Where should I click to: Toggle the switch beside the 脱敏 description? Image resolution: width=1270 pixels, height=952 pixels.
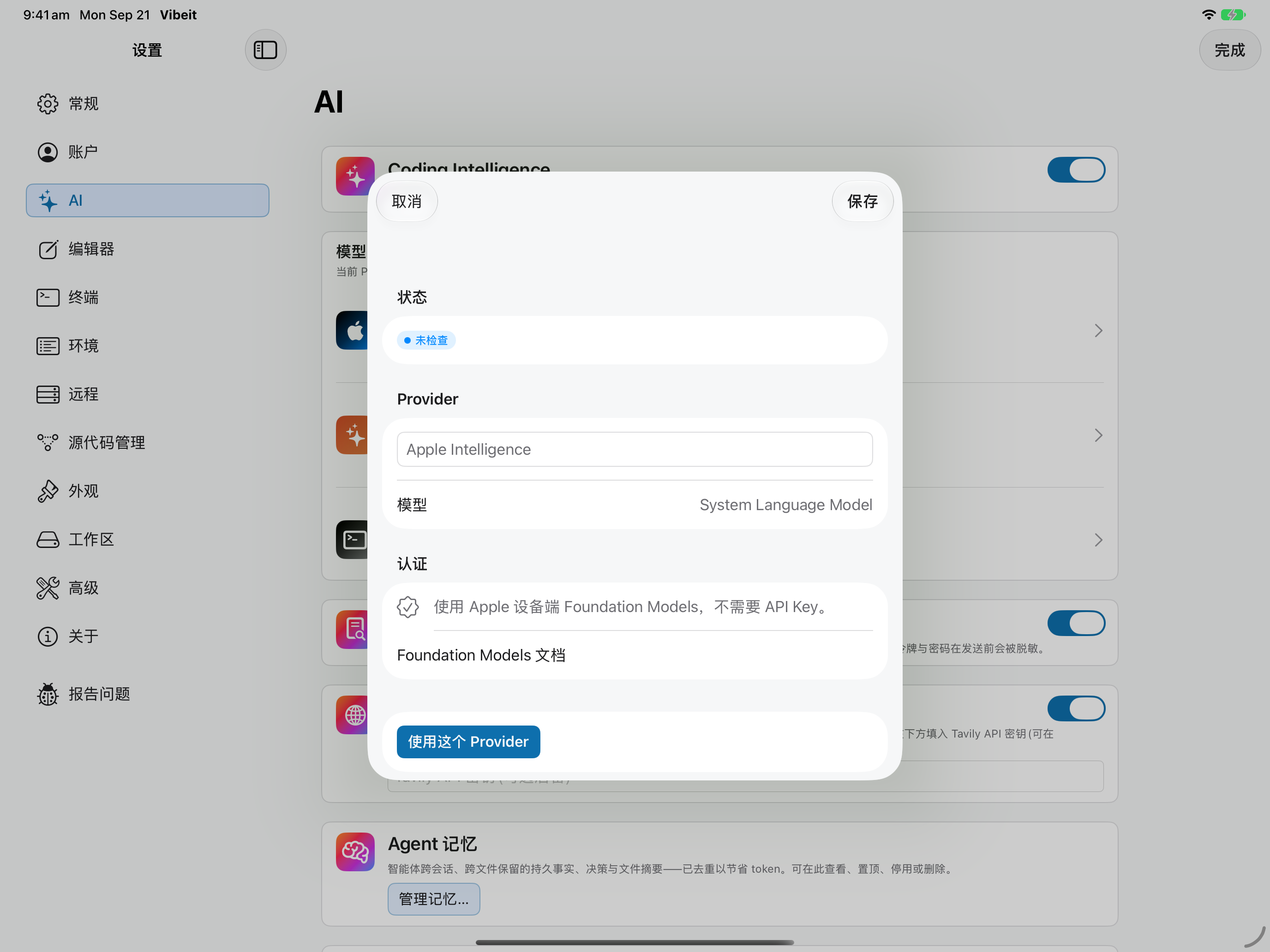[1076, 623]
